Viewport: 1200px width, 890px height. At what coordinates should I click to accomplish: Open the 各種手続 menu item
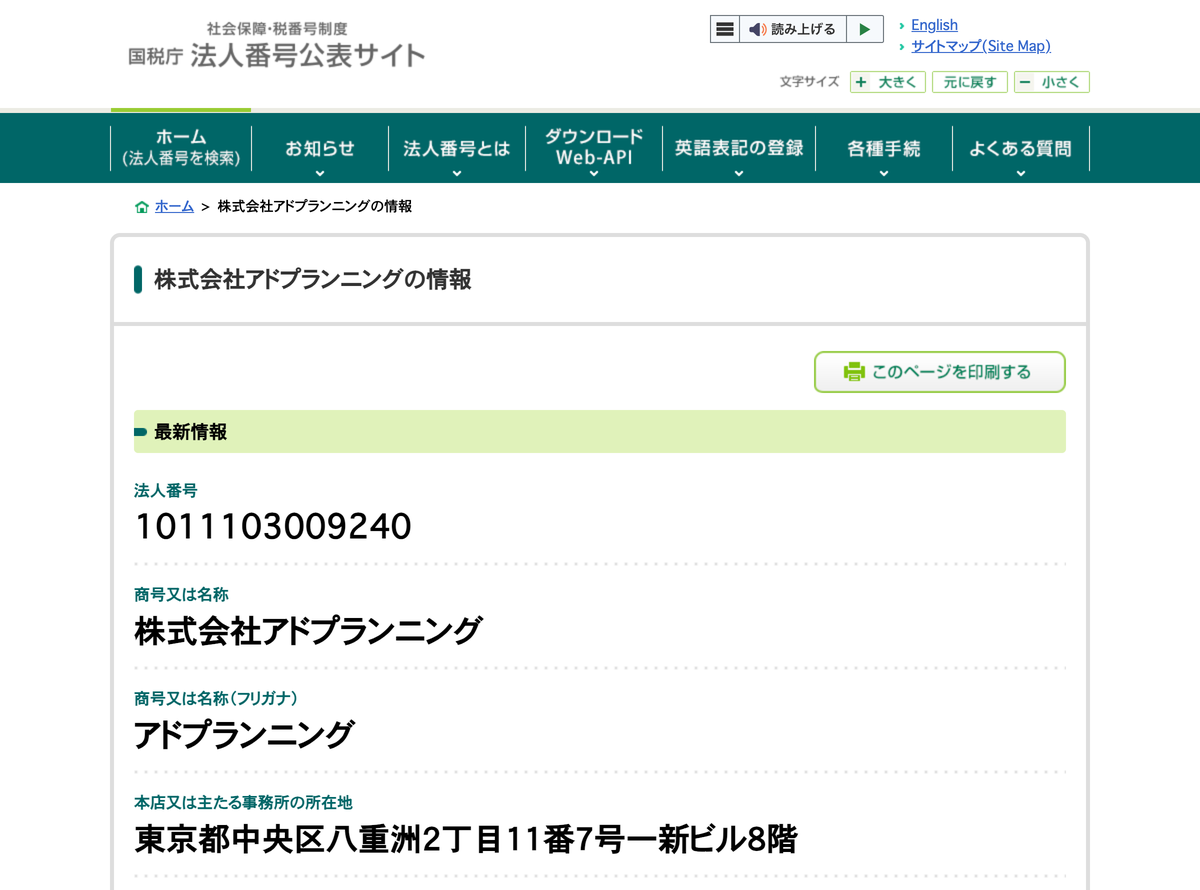[x=884, y=148]
